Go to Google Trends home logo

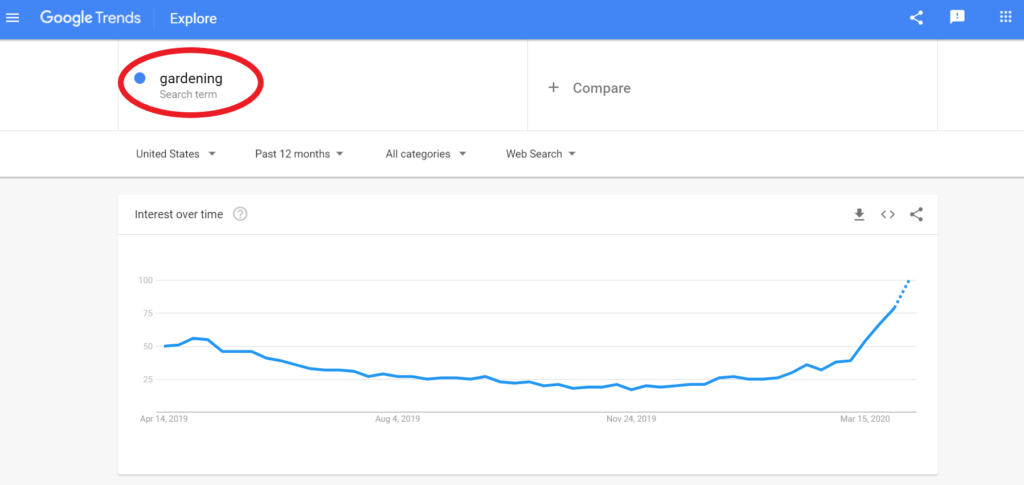pos(90,18)
